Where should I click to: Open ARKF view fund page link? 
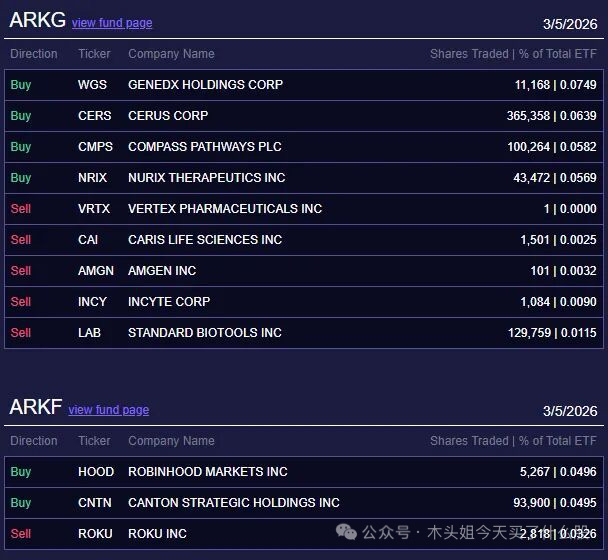point(109,410)
